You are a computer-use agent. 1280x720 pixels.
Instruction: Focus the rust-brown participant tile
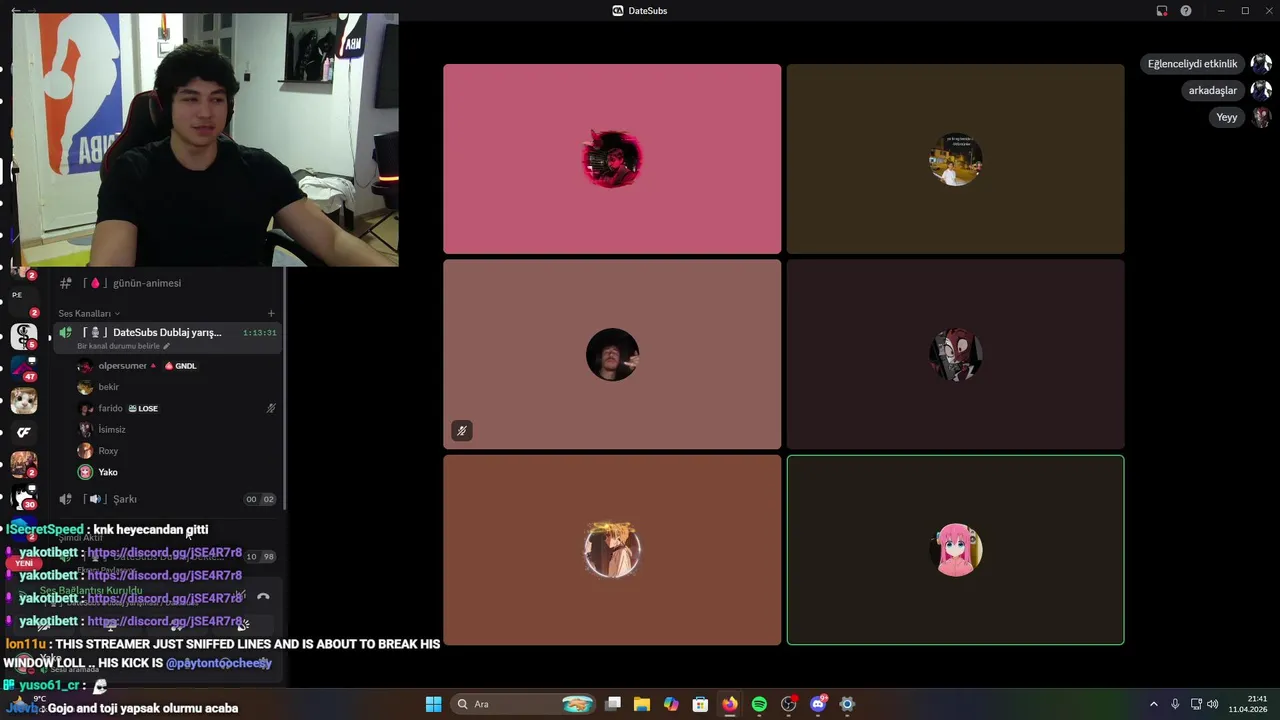(x=612, y=550)
